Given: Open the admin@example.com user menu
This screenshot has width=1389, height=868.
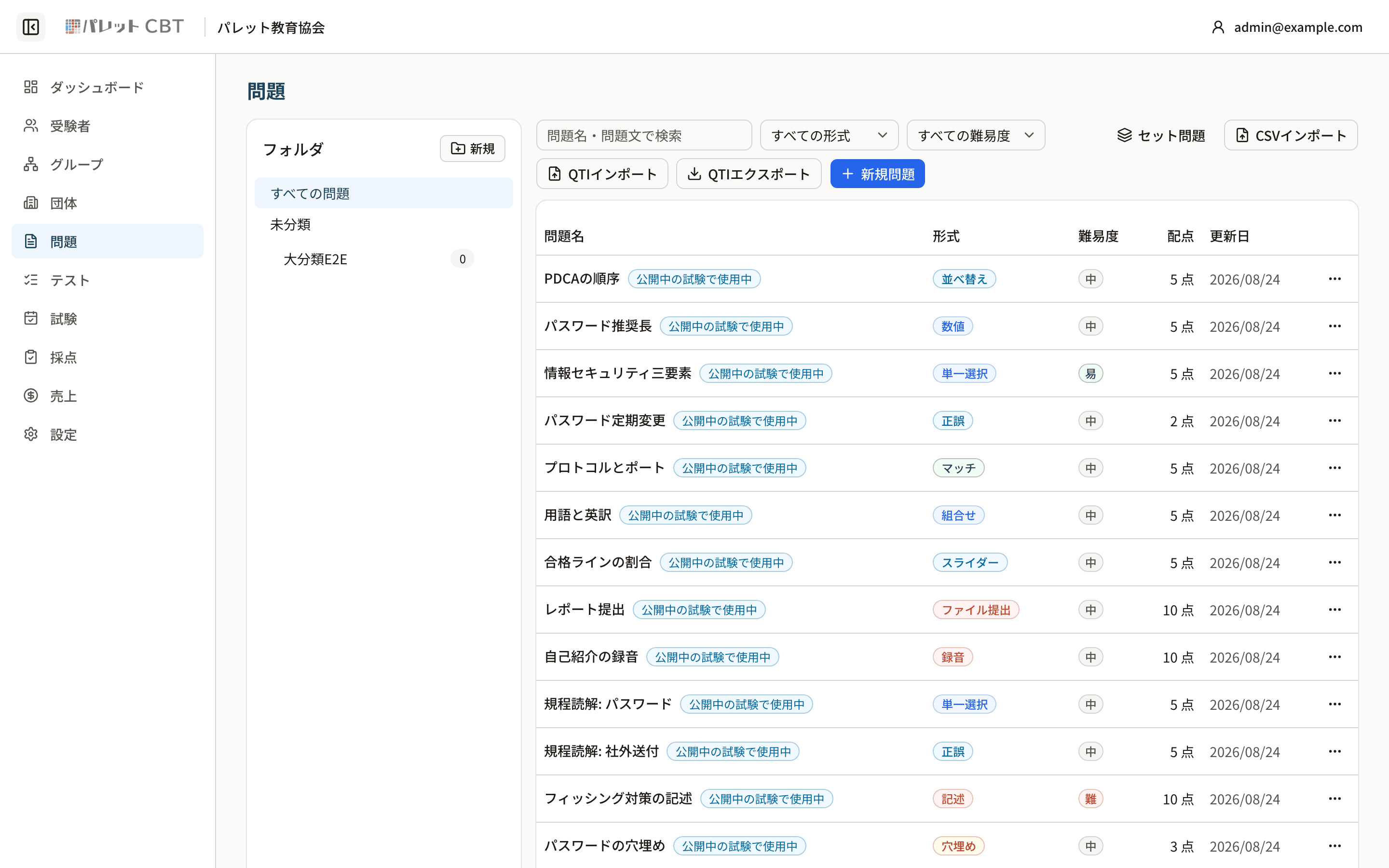Looking at the screenshot, I should coord(1286,27).
